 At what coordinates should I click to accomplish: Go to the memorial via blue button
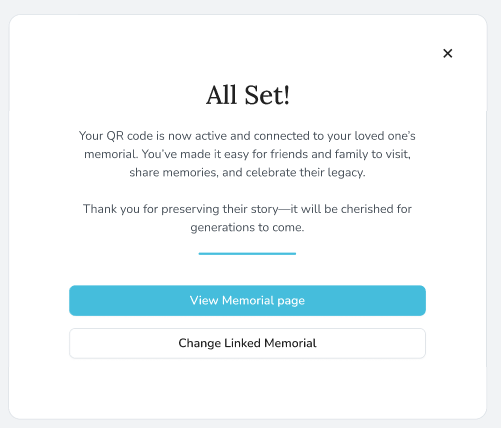(247, 300)
